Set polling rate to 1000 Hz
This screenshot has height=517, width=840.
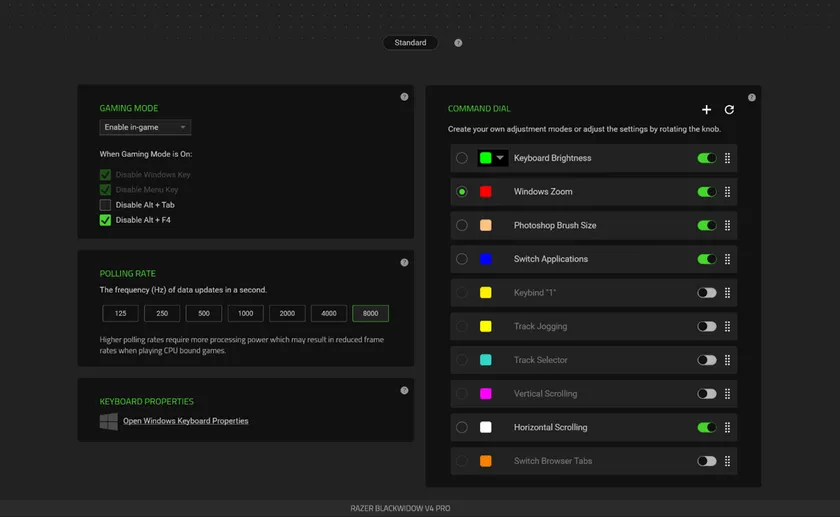pos(245,313)
